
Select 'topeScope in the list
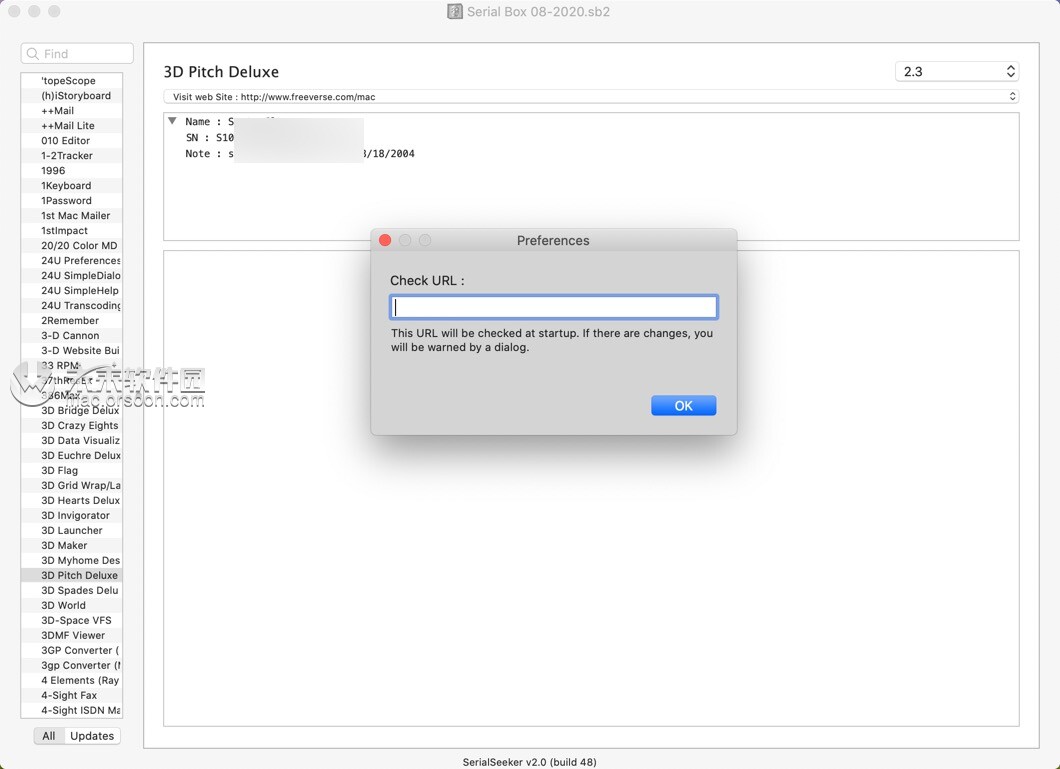pos(72,80)
